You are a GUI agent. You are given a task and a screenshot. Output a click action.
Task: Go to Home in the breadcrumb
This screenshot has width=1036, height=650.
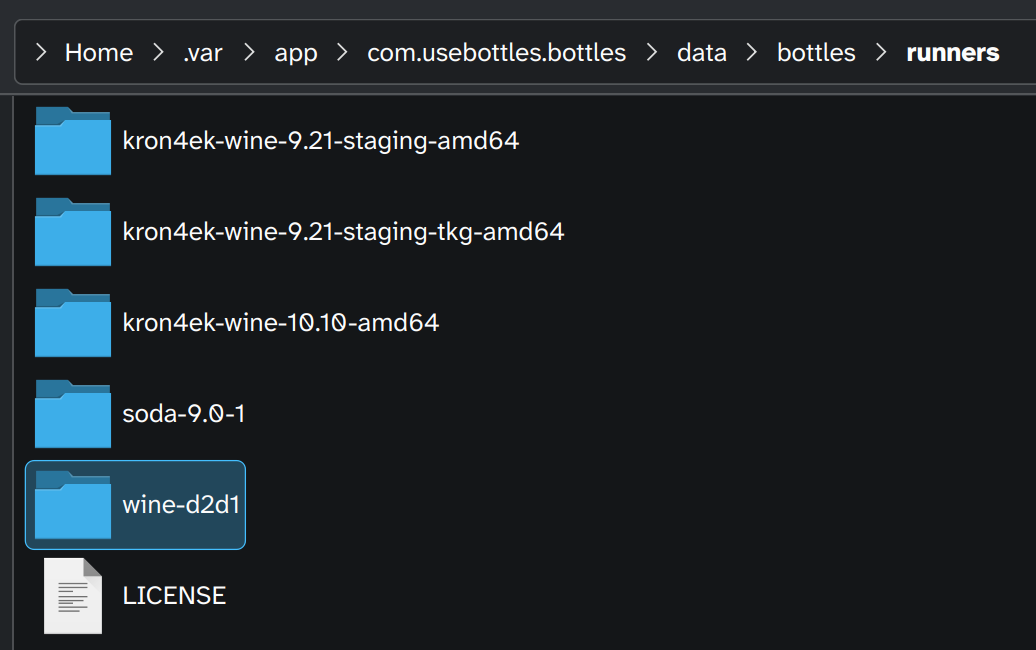(99, 53)
